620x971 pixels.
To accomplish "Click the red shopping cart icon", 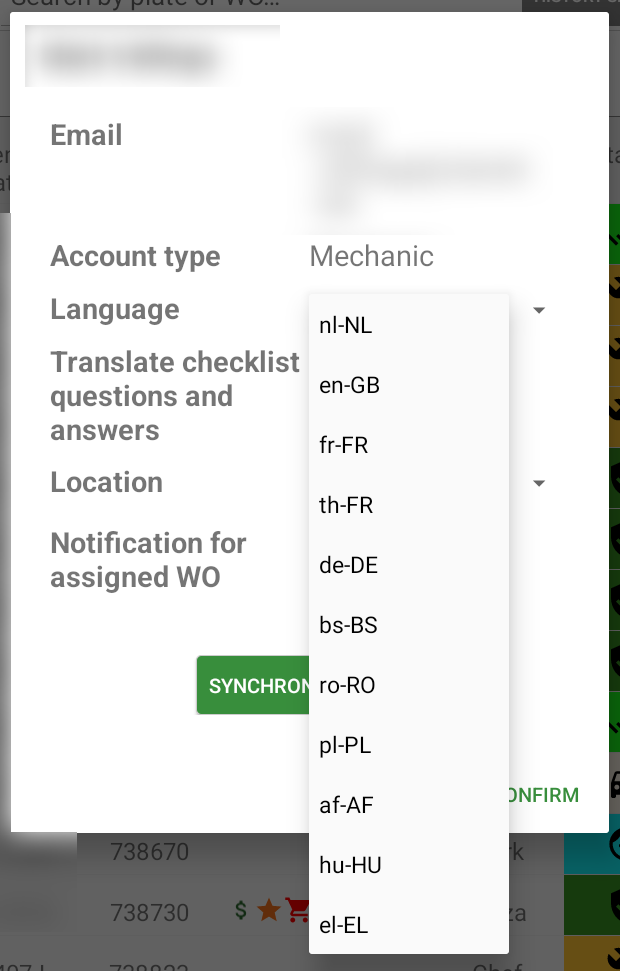I will [x=297, y=910].
